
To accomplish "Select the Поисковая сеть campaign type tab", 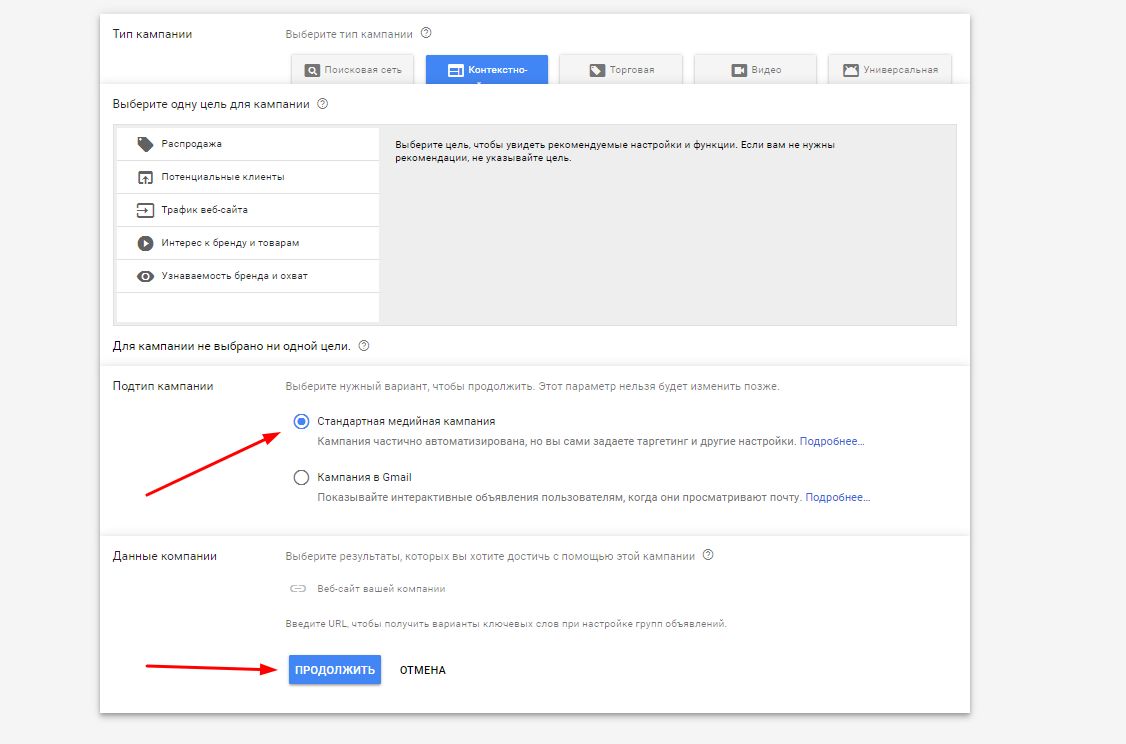I will [x=353, y=70].
